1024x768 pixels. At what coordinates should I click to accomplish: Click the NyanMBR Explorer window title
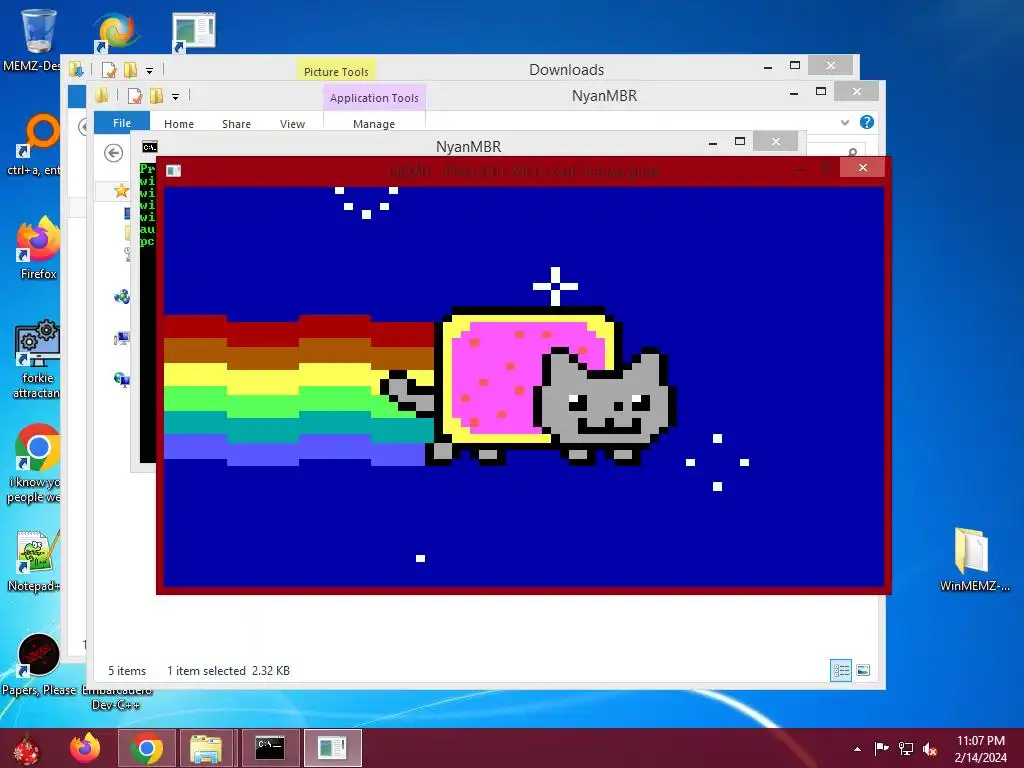604,95
